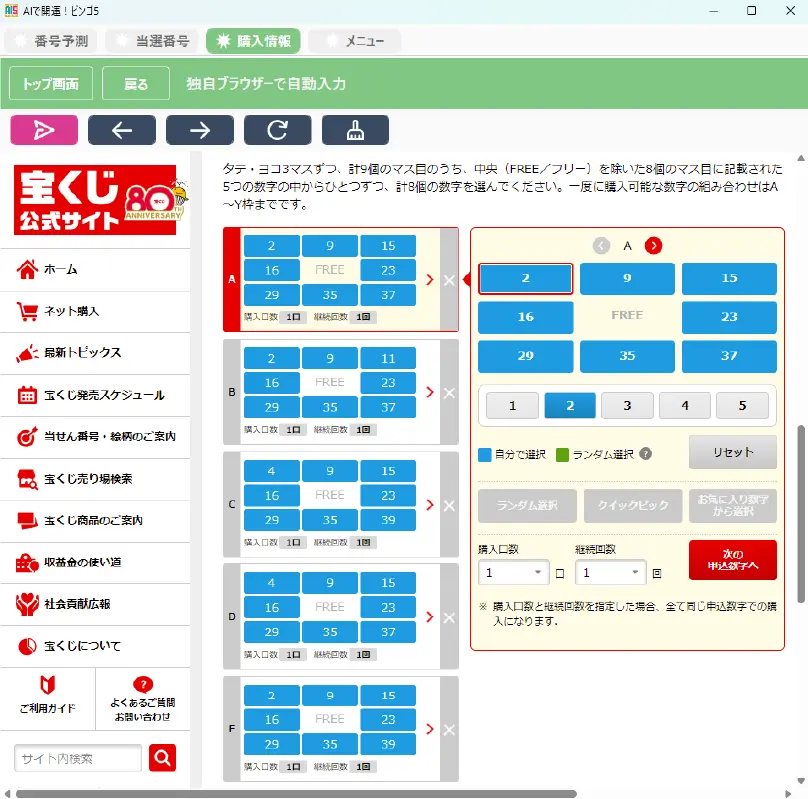Select row count 4 in the panel
Screen dimensions: 808x799
click(684, 406)
